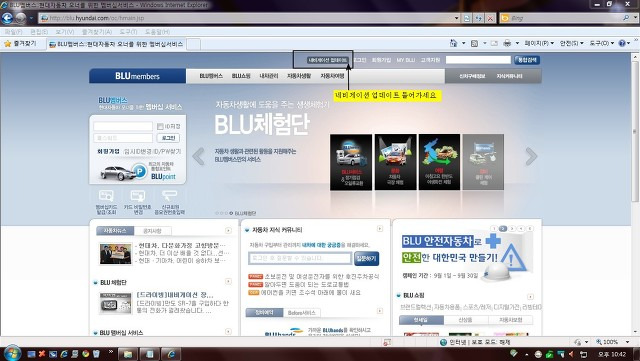640x361 pixels.
Task: Click the site search input beside 통합검색
Action: [478, 60]
